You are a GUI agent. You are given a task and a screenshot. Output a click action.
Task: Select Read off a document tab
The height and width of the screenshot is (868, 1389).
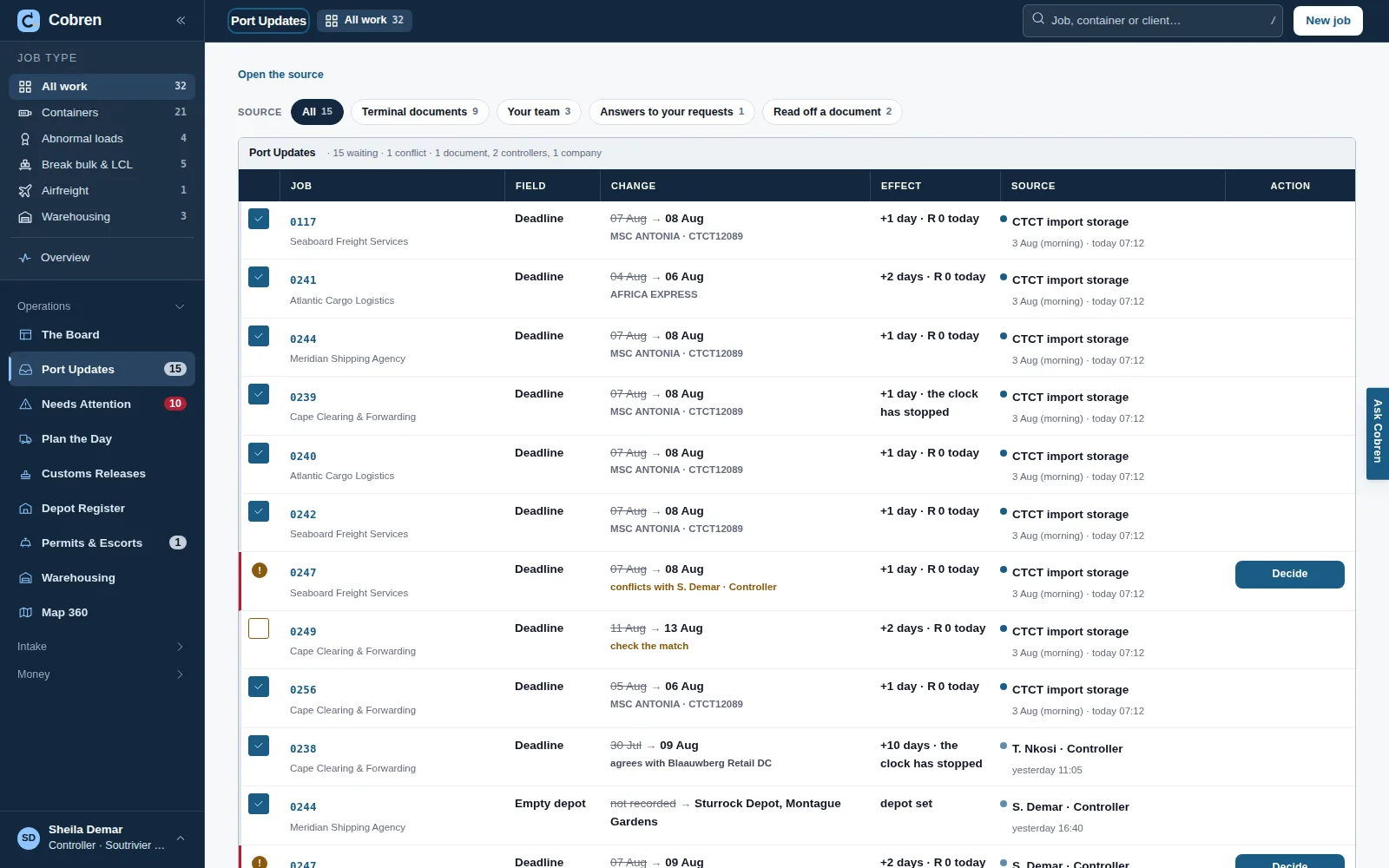point(833,112)
